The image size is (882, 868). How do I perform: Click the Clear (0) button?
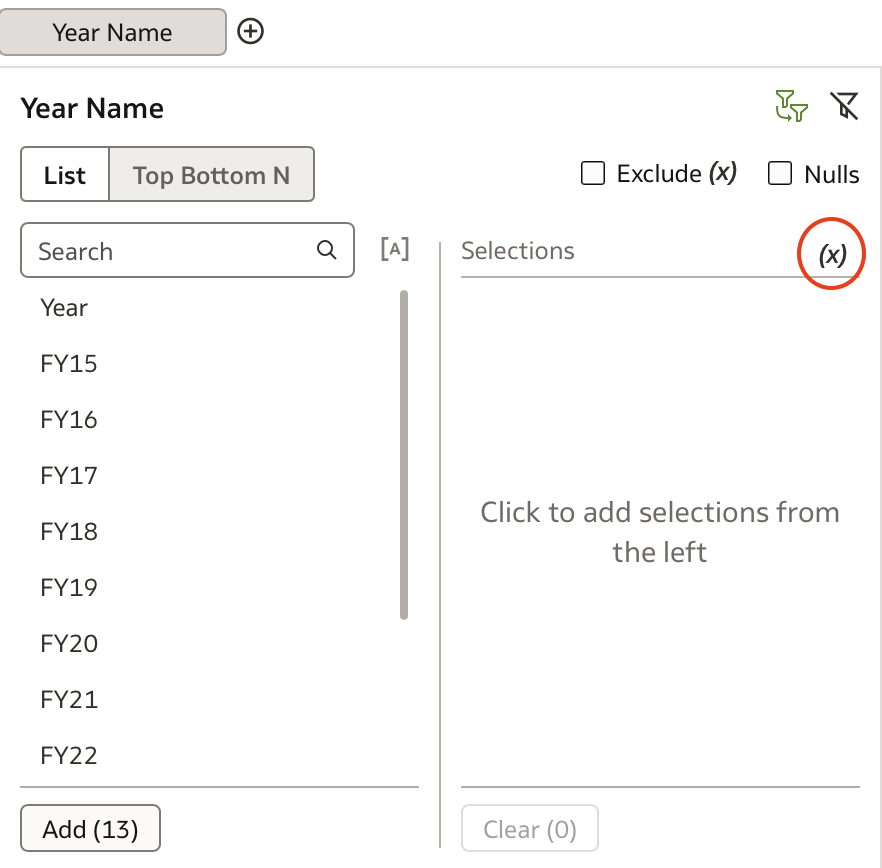[x=529, y=828]
